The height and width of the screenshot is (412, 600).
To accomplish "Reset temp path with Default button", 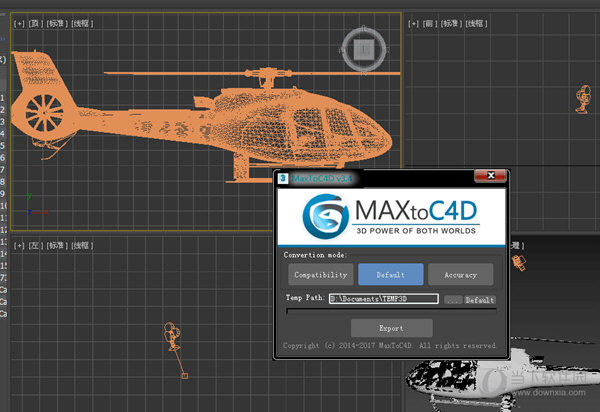I will point(479,300).
